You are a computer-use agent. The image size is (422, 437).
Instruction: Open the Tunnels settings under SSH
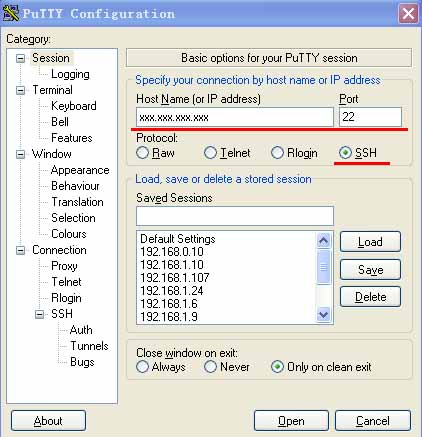click(89, 346)
